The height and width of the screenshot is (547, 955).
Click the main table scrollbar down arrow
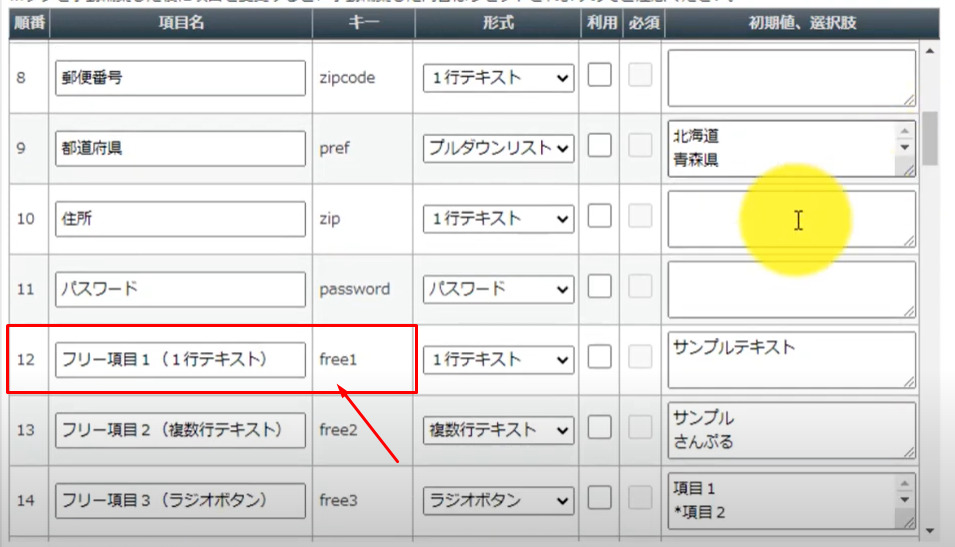931,529
